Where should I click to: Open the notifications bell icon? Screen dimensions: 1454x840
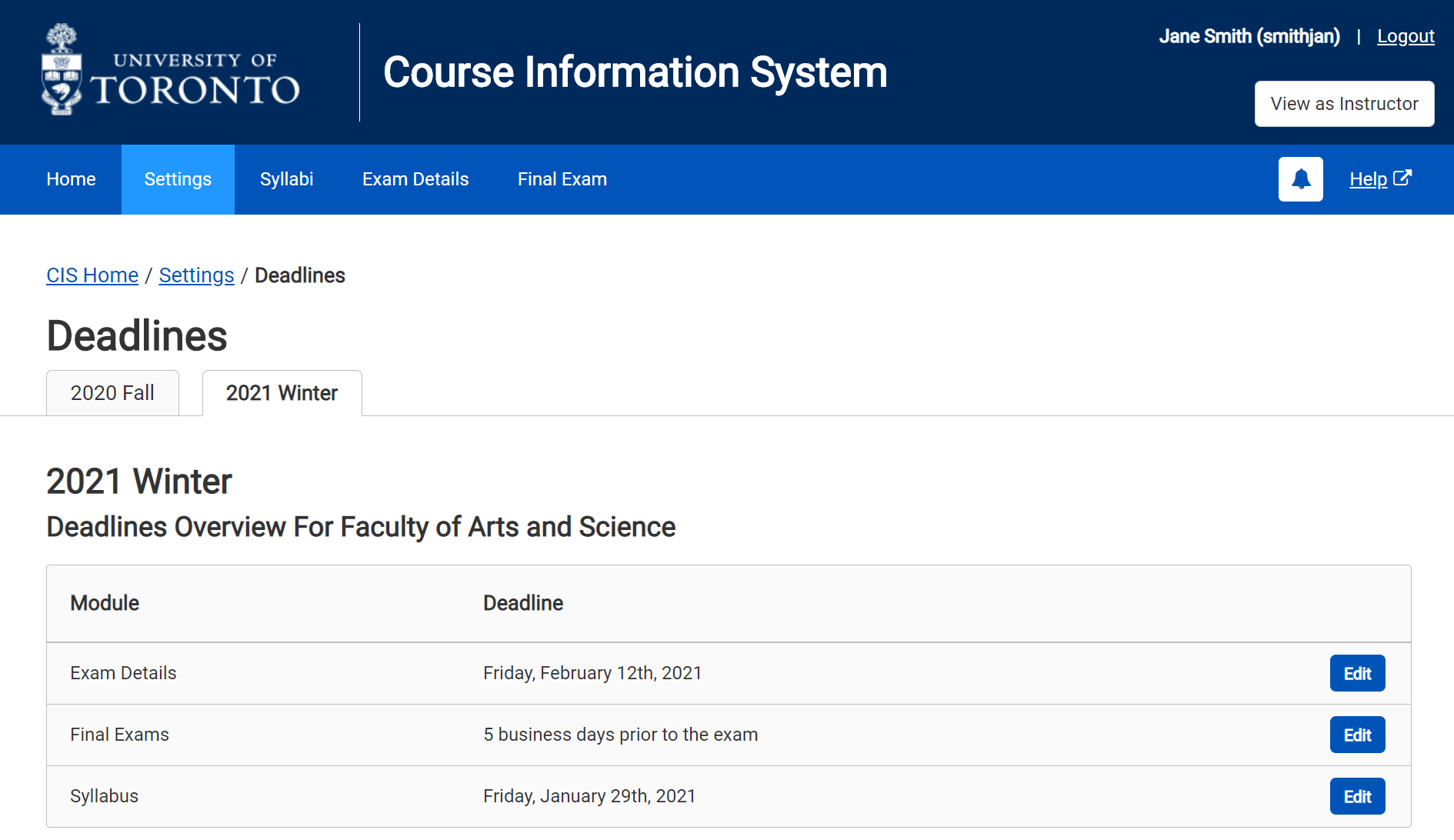(x=1300, y=179)
